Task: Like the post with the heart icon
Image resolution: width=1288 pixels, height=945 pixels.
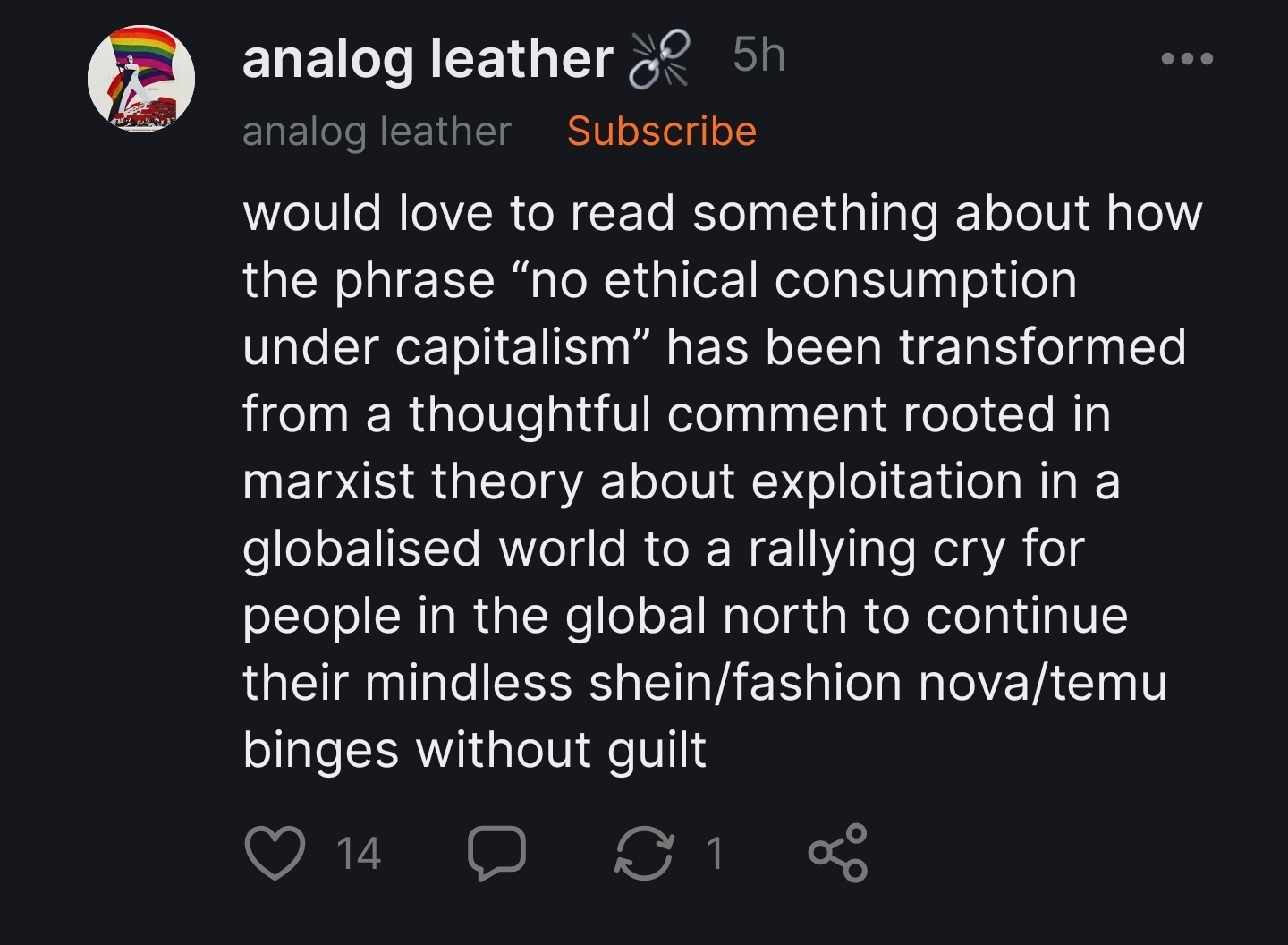Action: (x=275, y=853)
